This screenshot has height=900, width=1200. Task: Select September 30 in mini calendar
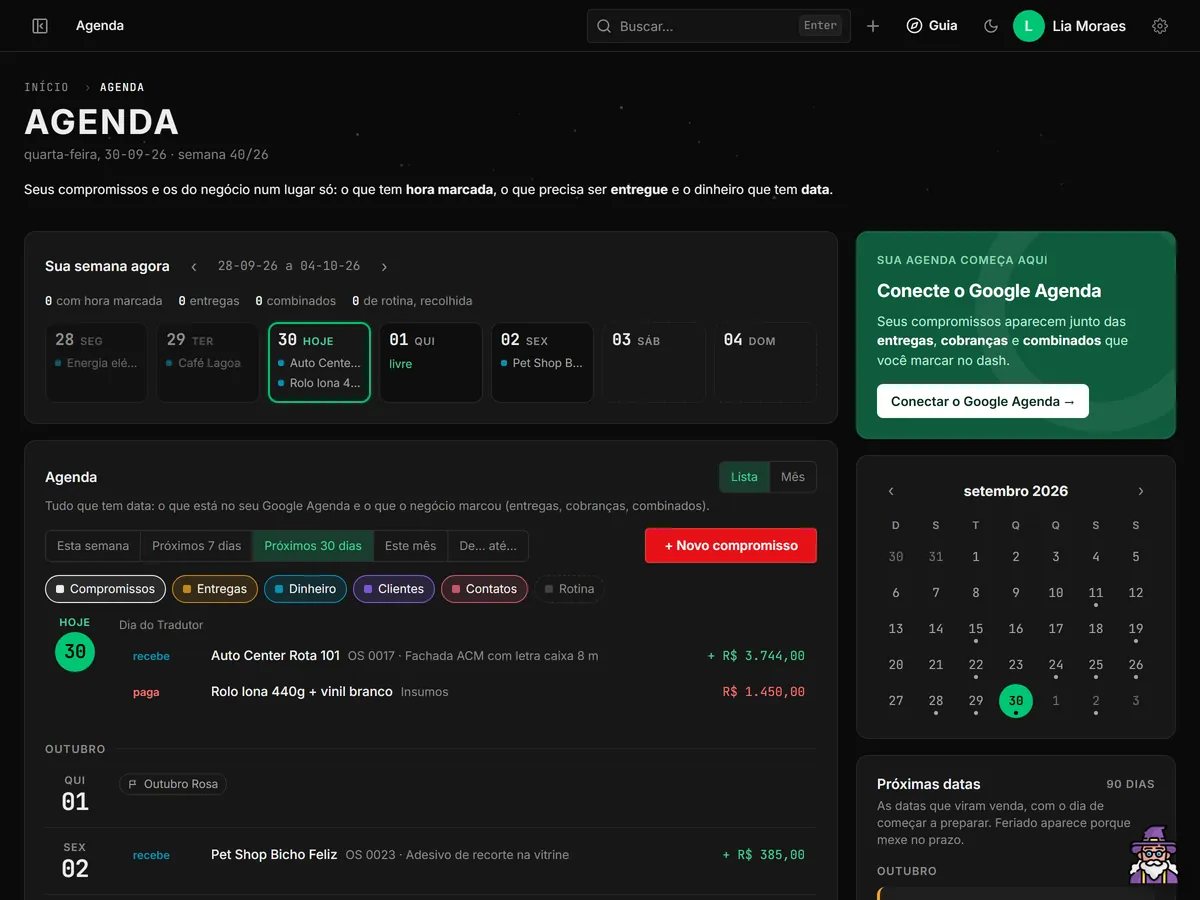[x=1016, y=701]
